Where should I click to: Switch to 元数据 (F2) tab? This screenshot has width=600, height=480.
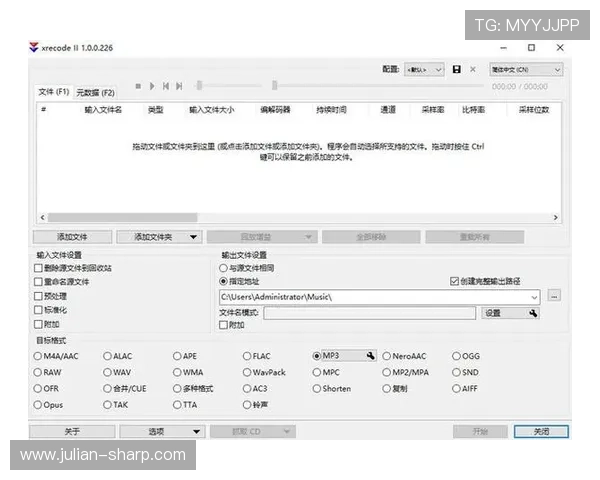pos(95,93)
